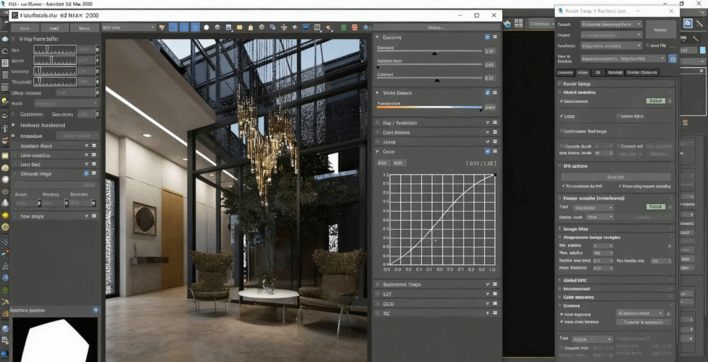
Task: Switch to the Render Elements tab
Action: click(x=642, y=73)
